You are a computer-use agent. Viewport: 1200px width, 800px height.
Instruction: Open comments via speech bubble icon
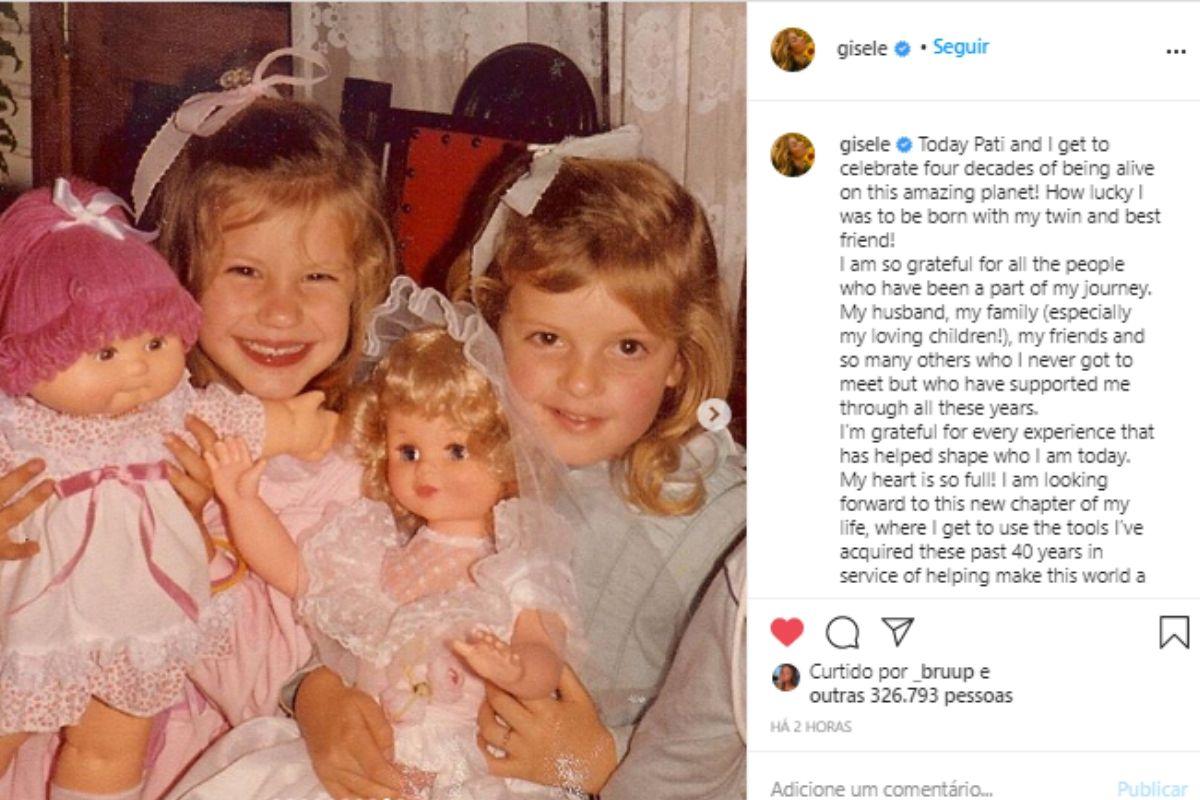pos(842,632)
